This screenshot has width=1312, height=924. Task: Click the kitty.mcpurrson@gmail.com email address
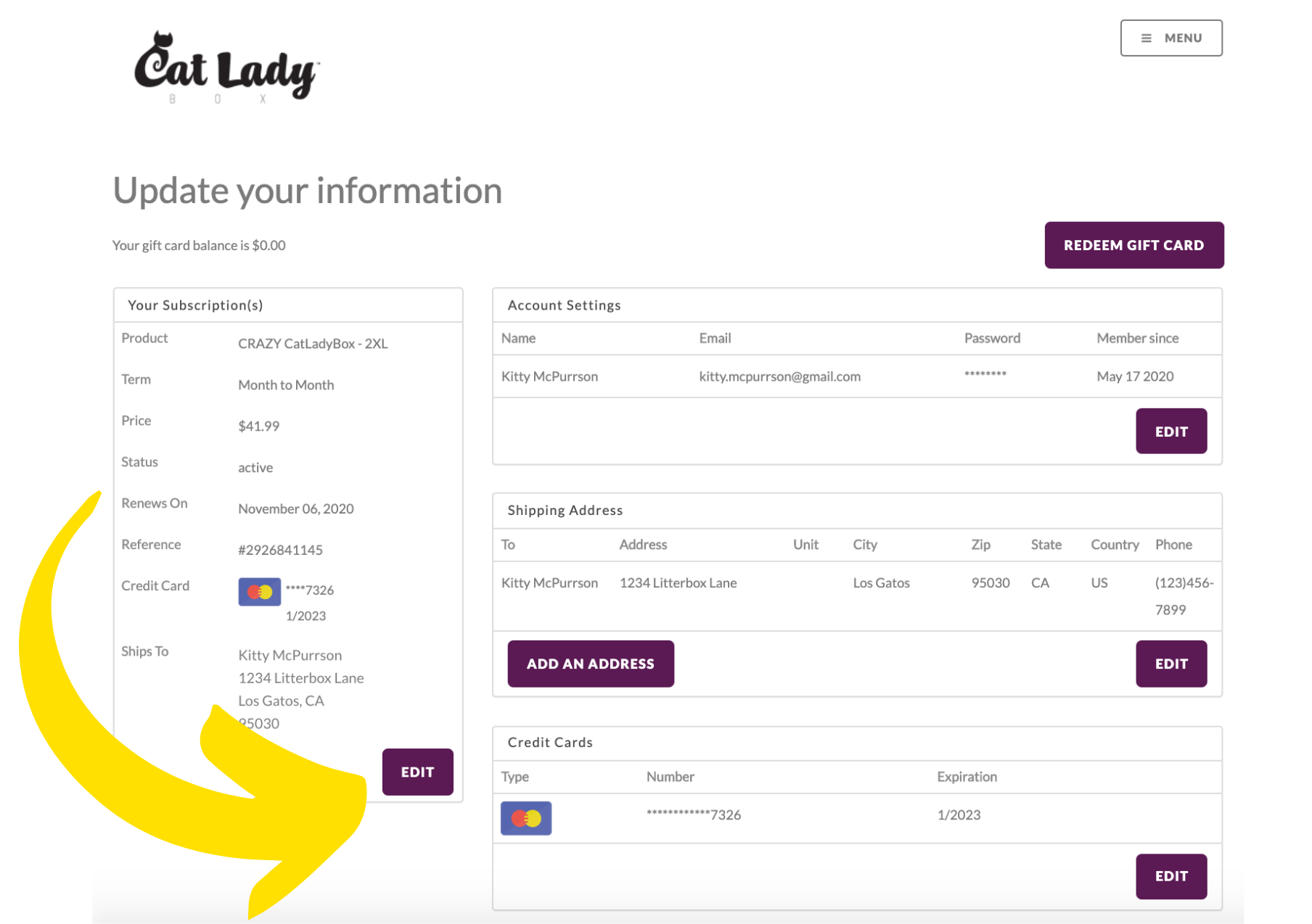click(x=779, y=376)
